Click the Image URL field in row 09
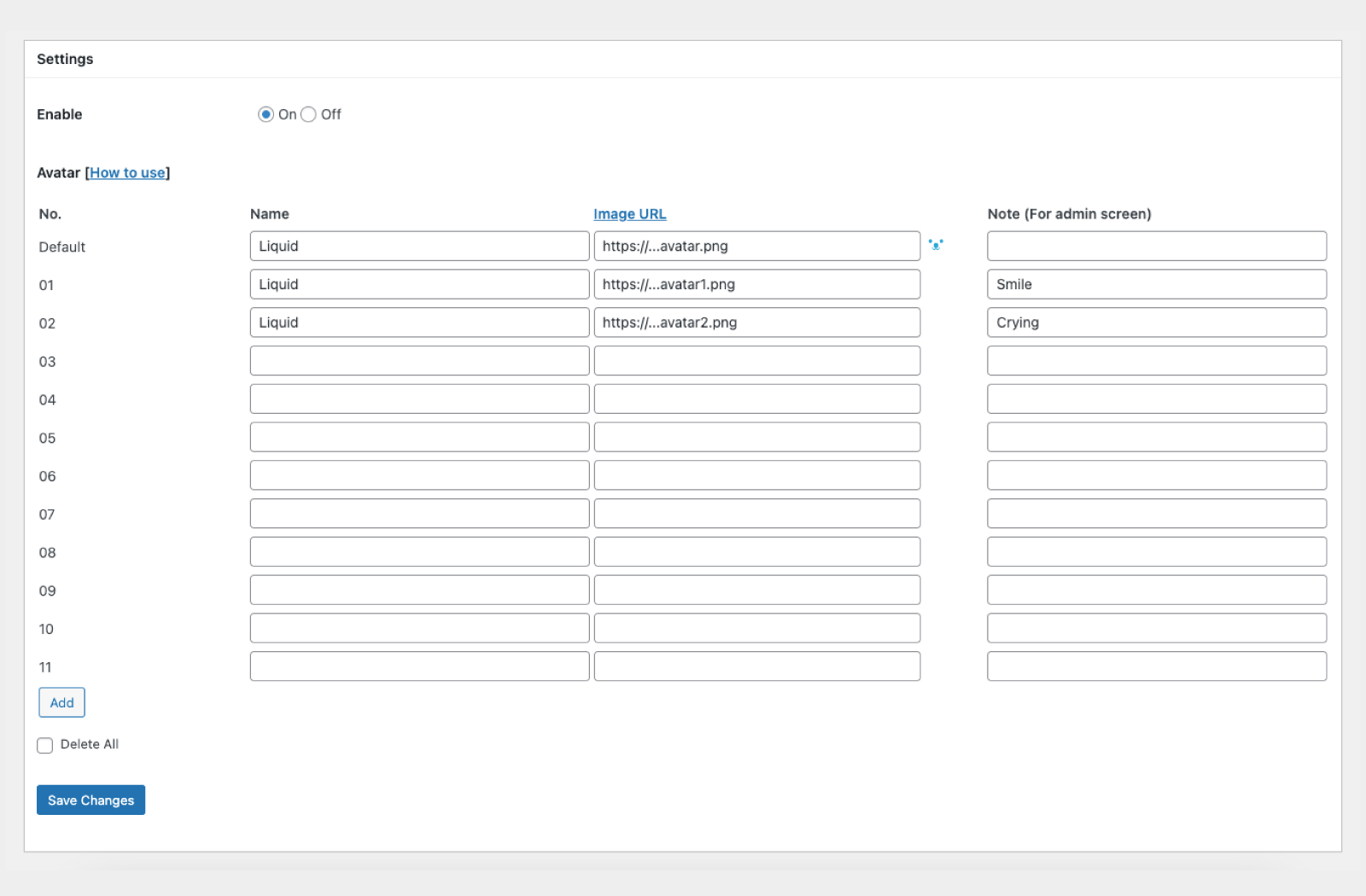 click(x=757, y=590)
